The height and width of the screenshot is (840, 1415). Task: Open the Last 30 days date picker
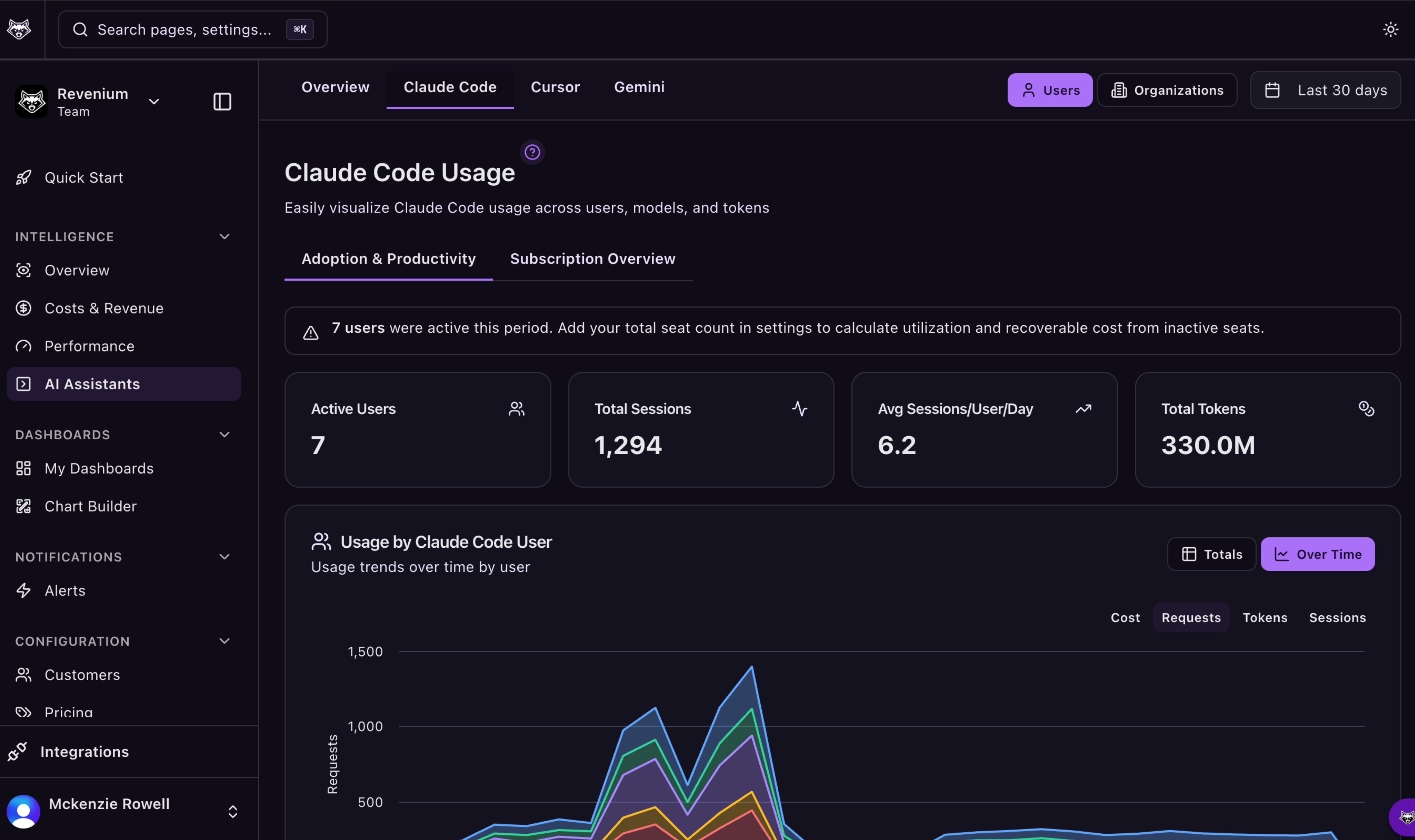click(x=1325, y=90)
